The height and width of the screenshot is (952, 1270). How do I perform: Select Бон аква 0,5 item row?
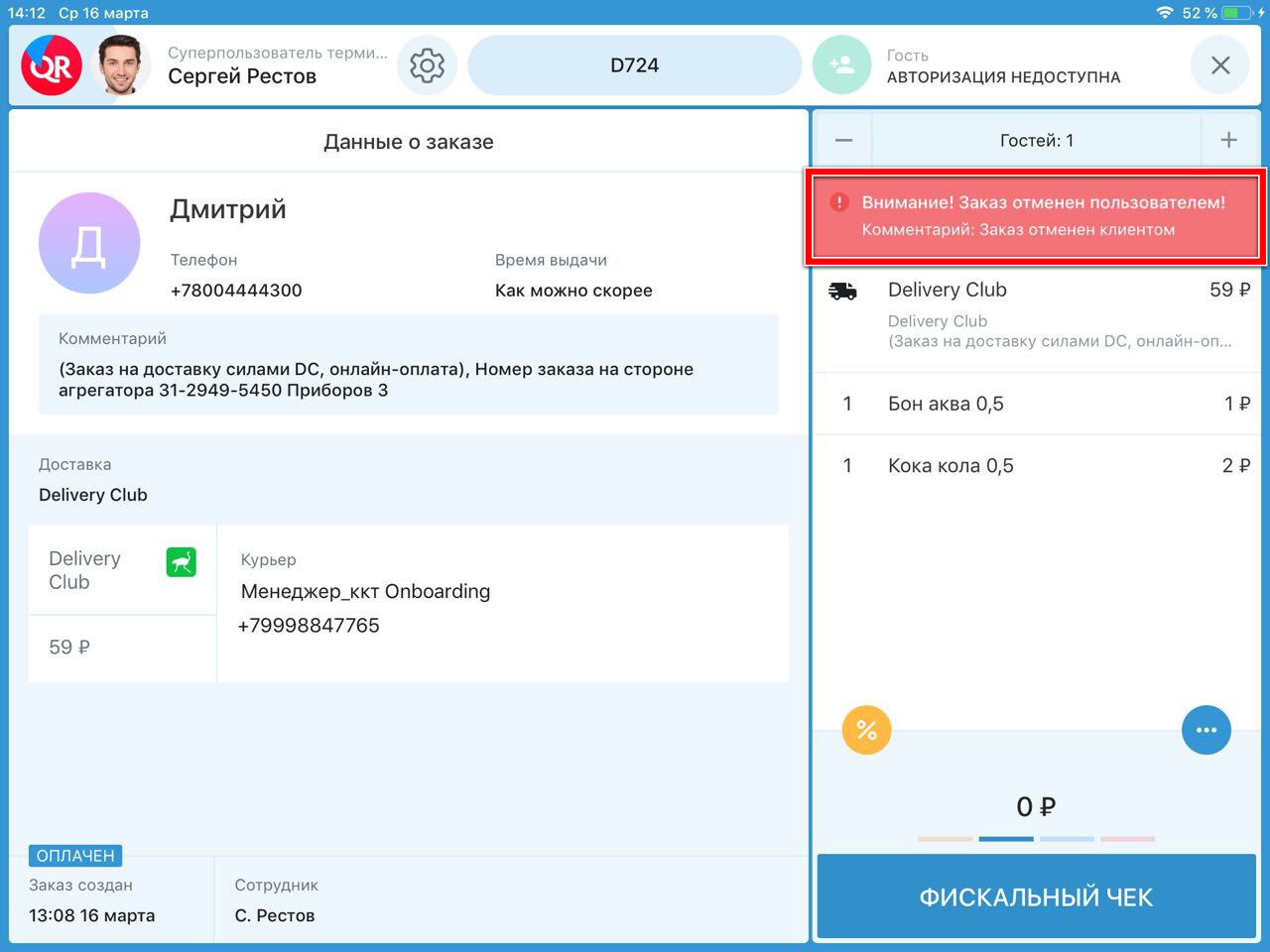(1037, 404)
